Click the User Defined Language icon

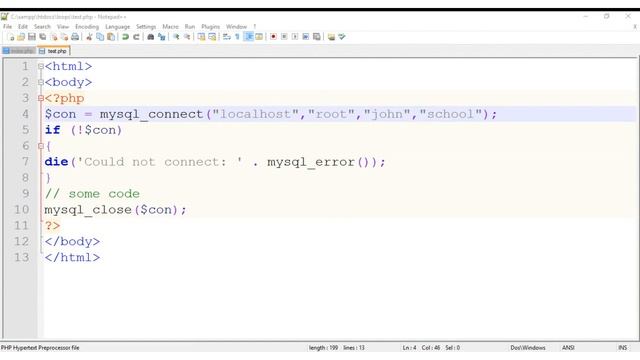[259, 37]
